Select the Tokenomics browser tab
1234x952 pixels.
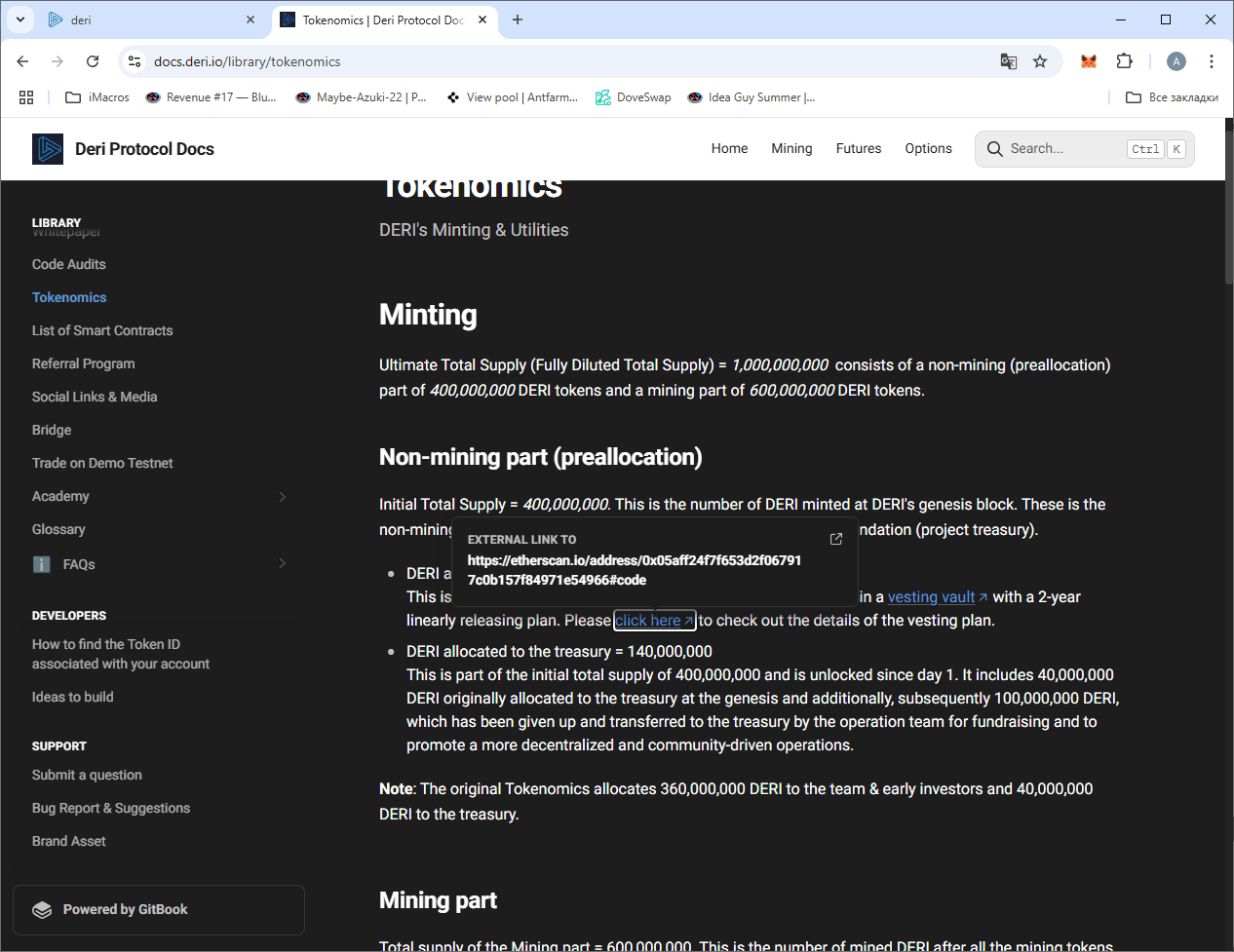point(384,19)
